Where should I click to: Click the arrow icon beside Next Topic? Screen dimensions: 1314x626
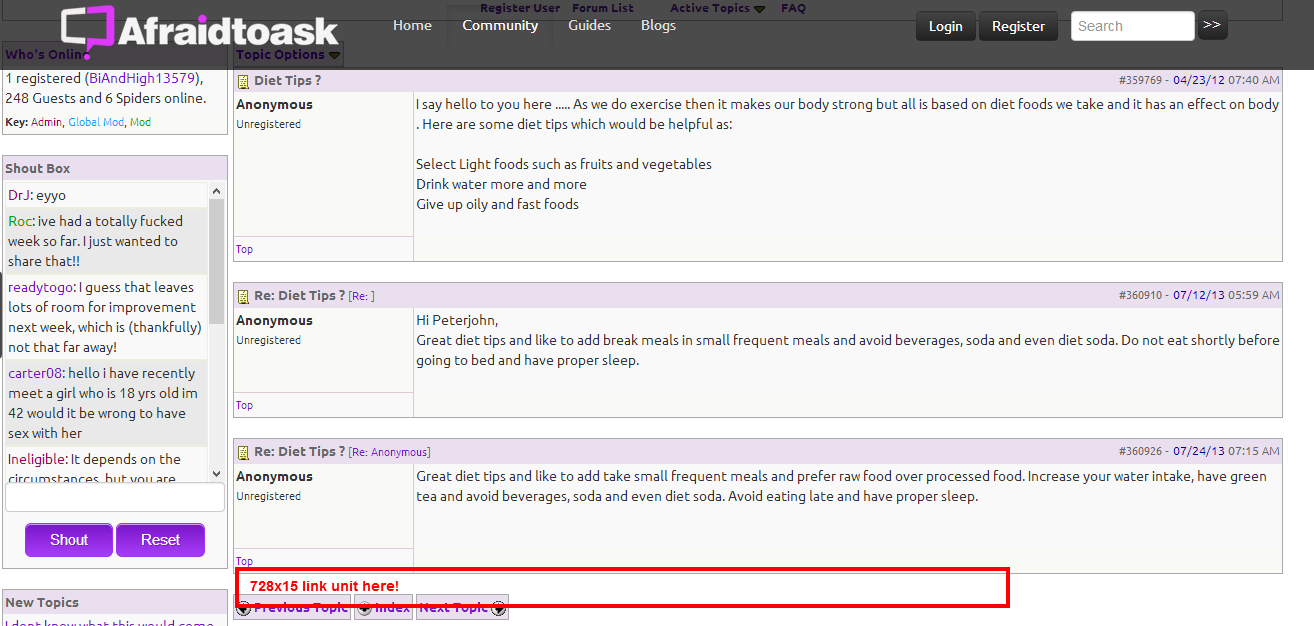pyautogui.click(x=498, y=608)
